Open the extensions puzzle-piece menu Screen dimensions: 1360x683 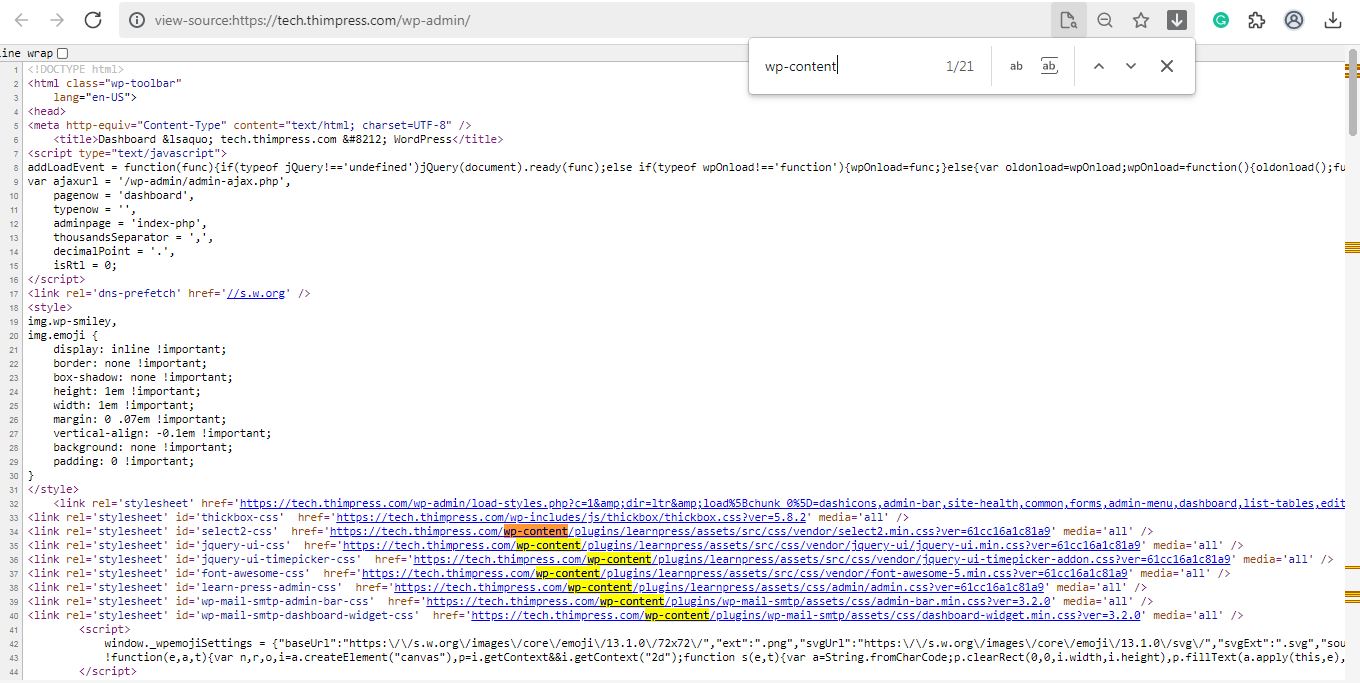[1256, 19]
